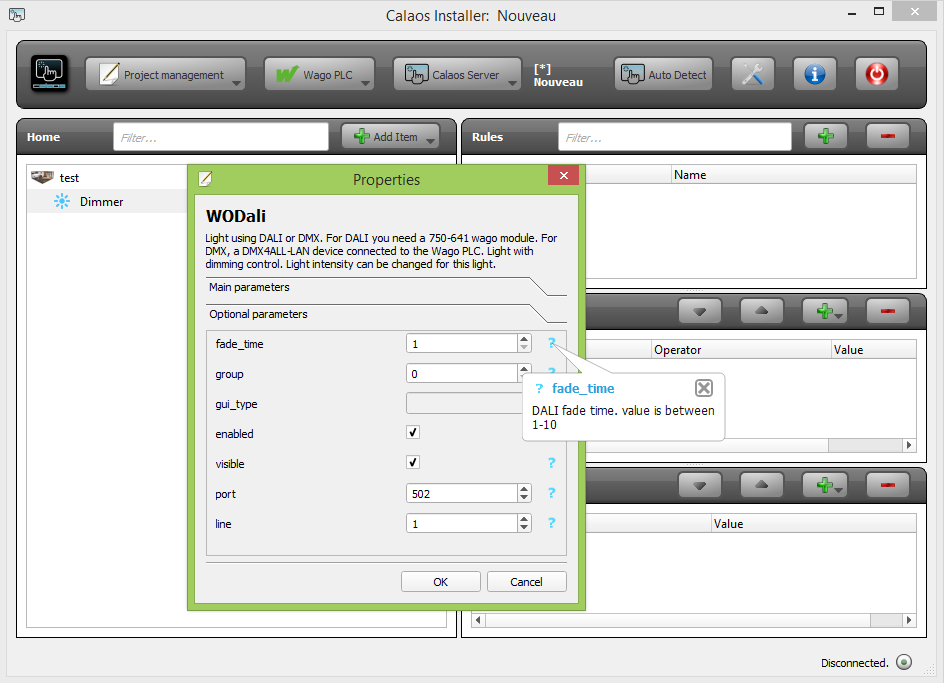Viewport: 944px width, 683px height.
Task: Click Cancel in Properties dialog
Action: pos(527,582)
